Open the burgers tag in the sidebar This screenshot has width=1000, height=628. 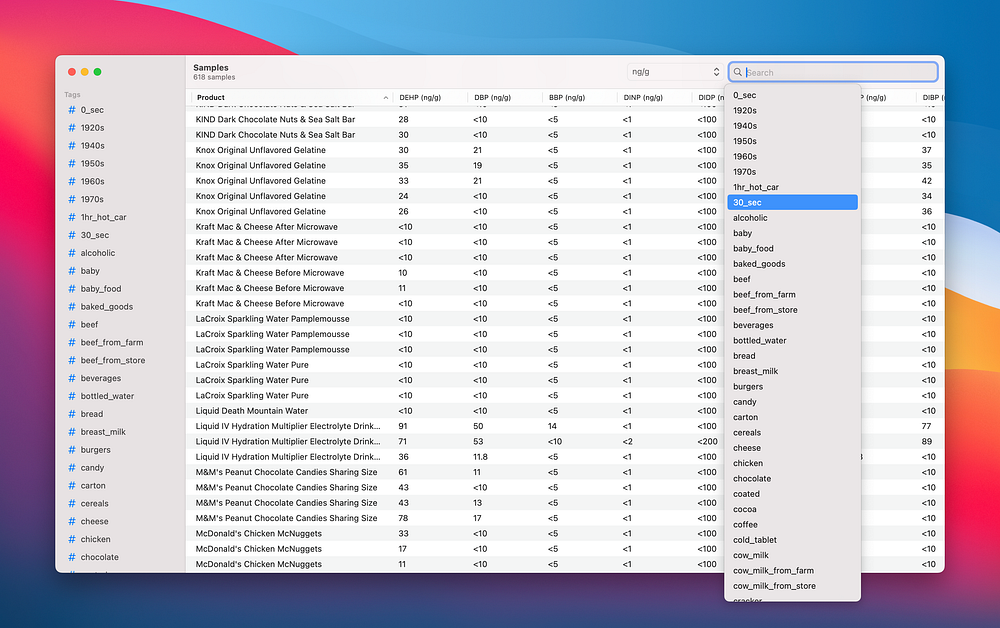[96, 450]
